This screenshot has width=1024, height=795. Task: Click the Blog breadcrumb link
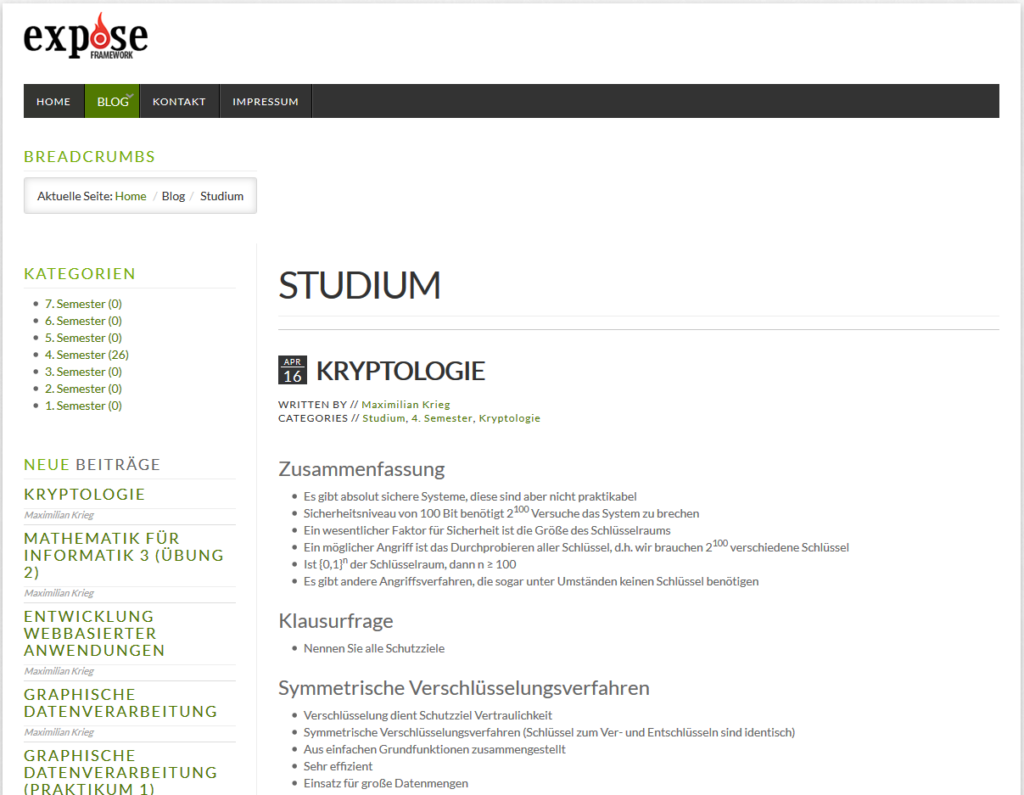point(173,196)
